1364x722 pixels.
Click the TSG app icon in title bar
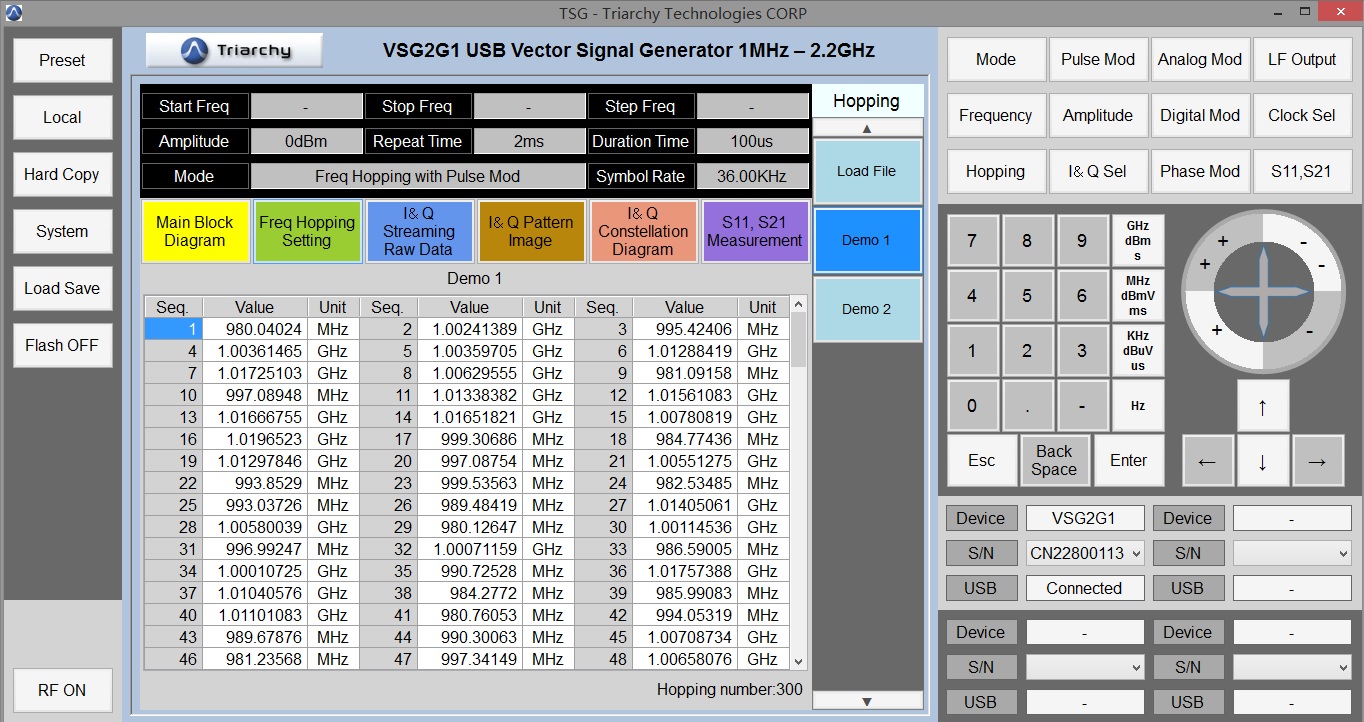13,13
